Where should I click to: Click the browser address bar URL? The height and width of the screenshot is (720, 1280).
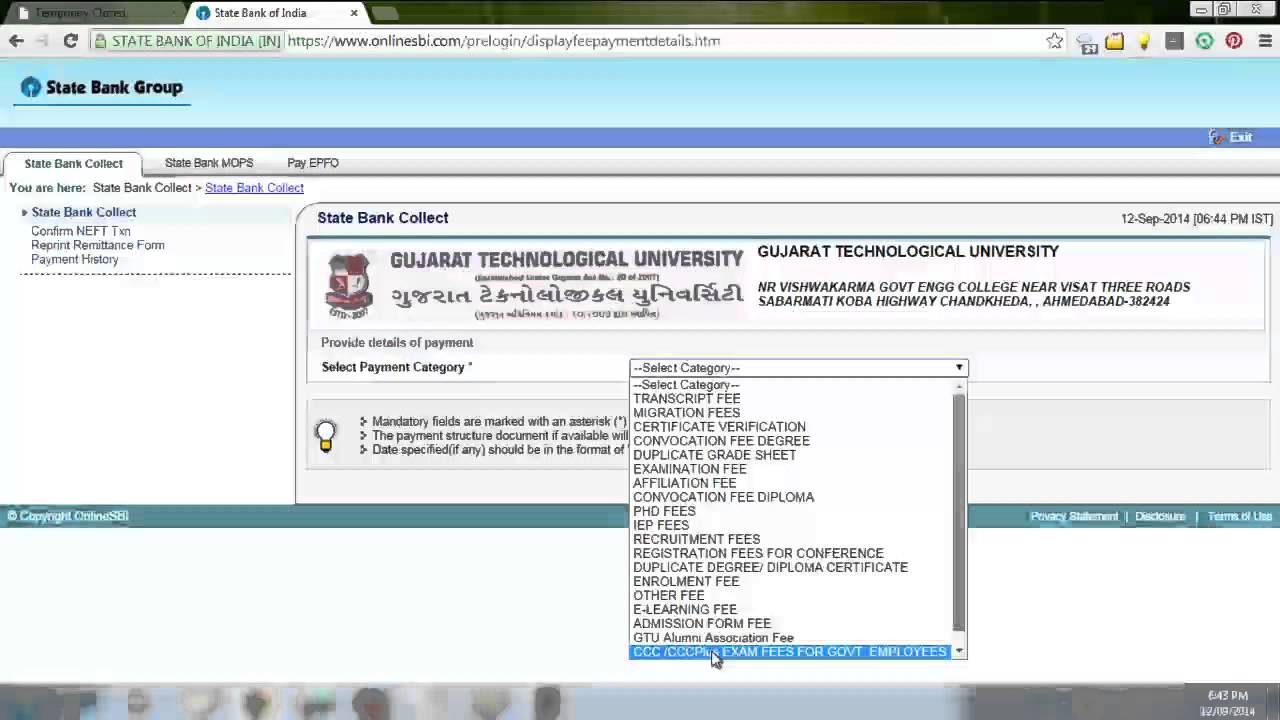coord(504,41)
